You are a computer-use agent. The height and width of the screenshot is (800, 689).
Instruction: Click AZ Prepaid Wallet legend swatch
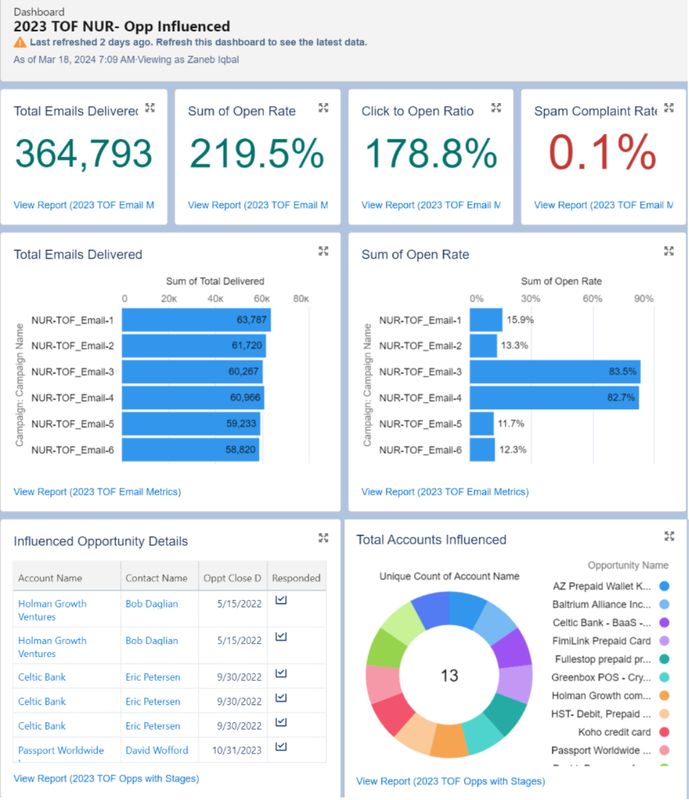(x=664, y=586)
